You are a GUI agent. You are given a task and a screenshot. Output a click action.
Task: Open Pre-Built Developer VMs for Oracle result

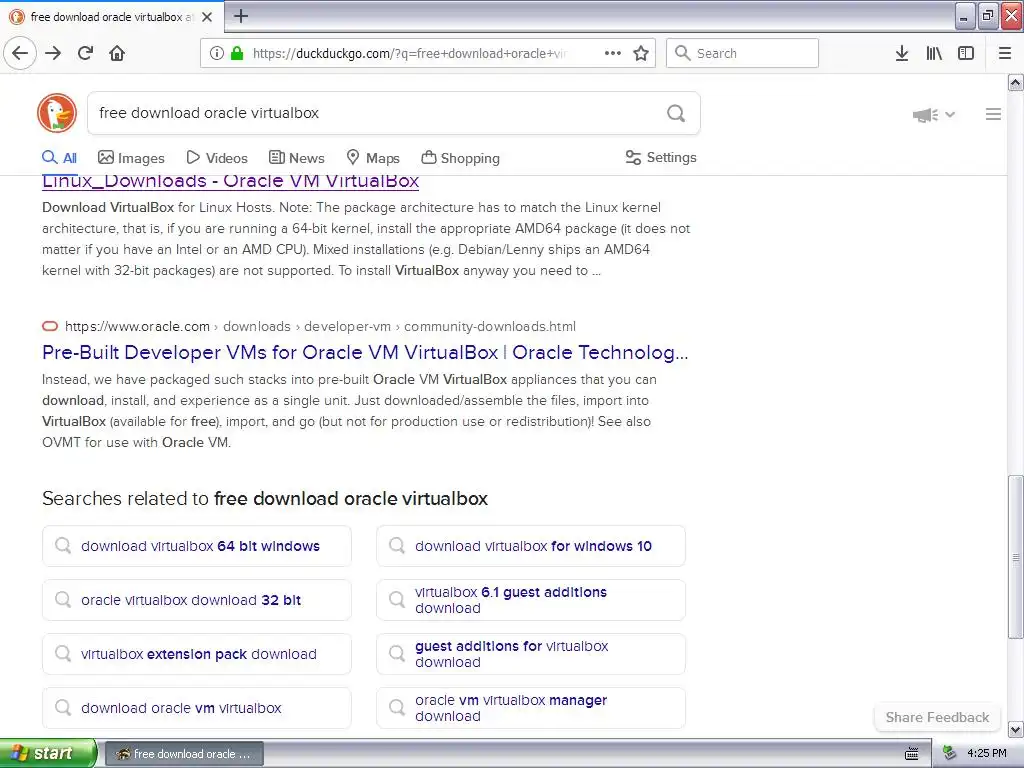coord(365,352)
